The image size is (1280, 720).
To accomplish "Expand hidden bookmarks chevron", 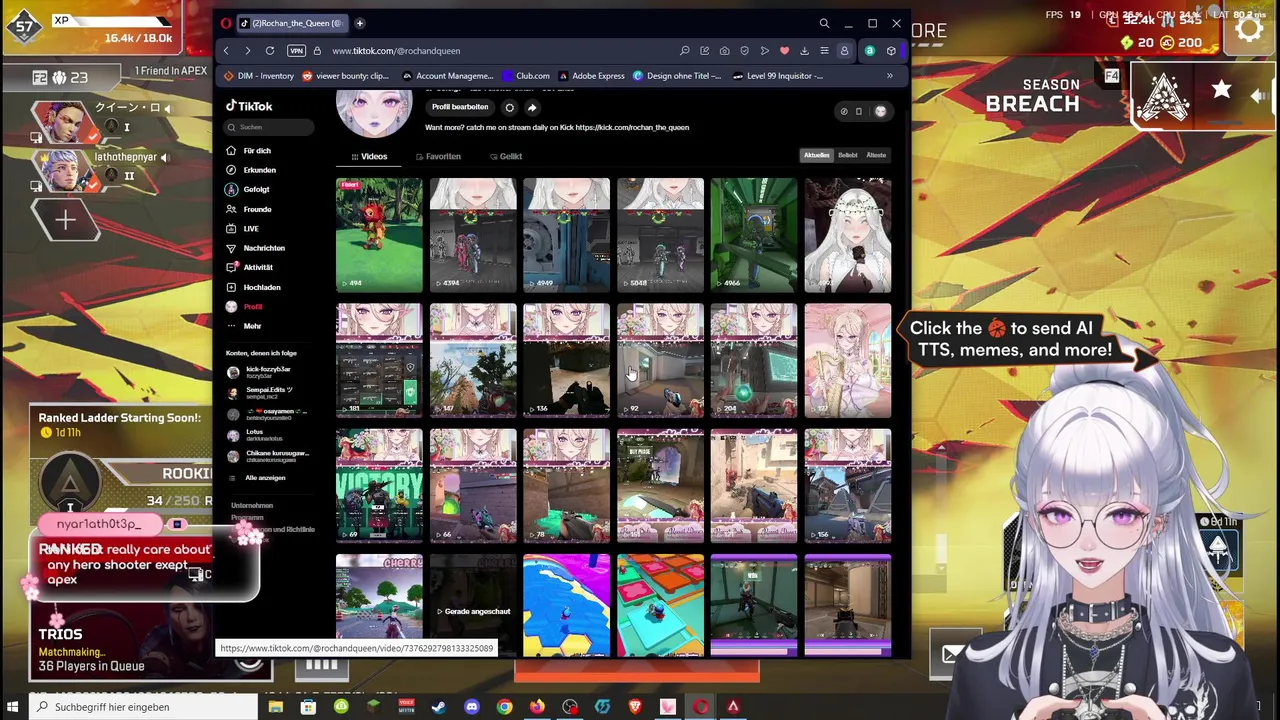I will (889, 76).
